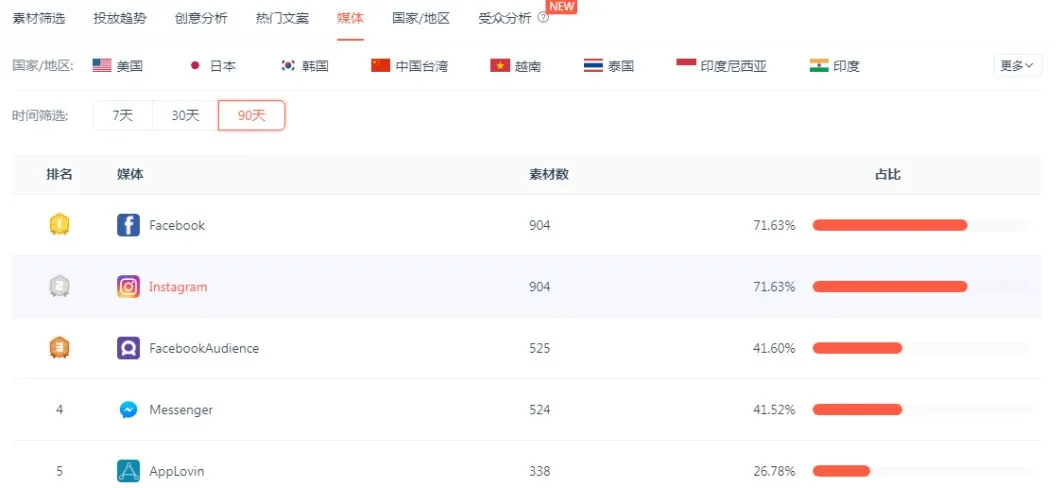Click the United States flag icon

pyautogui.click(x=102, y=65)
